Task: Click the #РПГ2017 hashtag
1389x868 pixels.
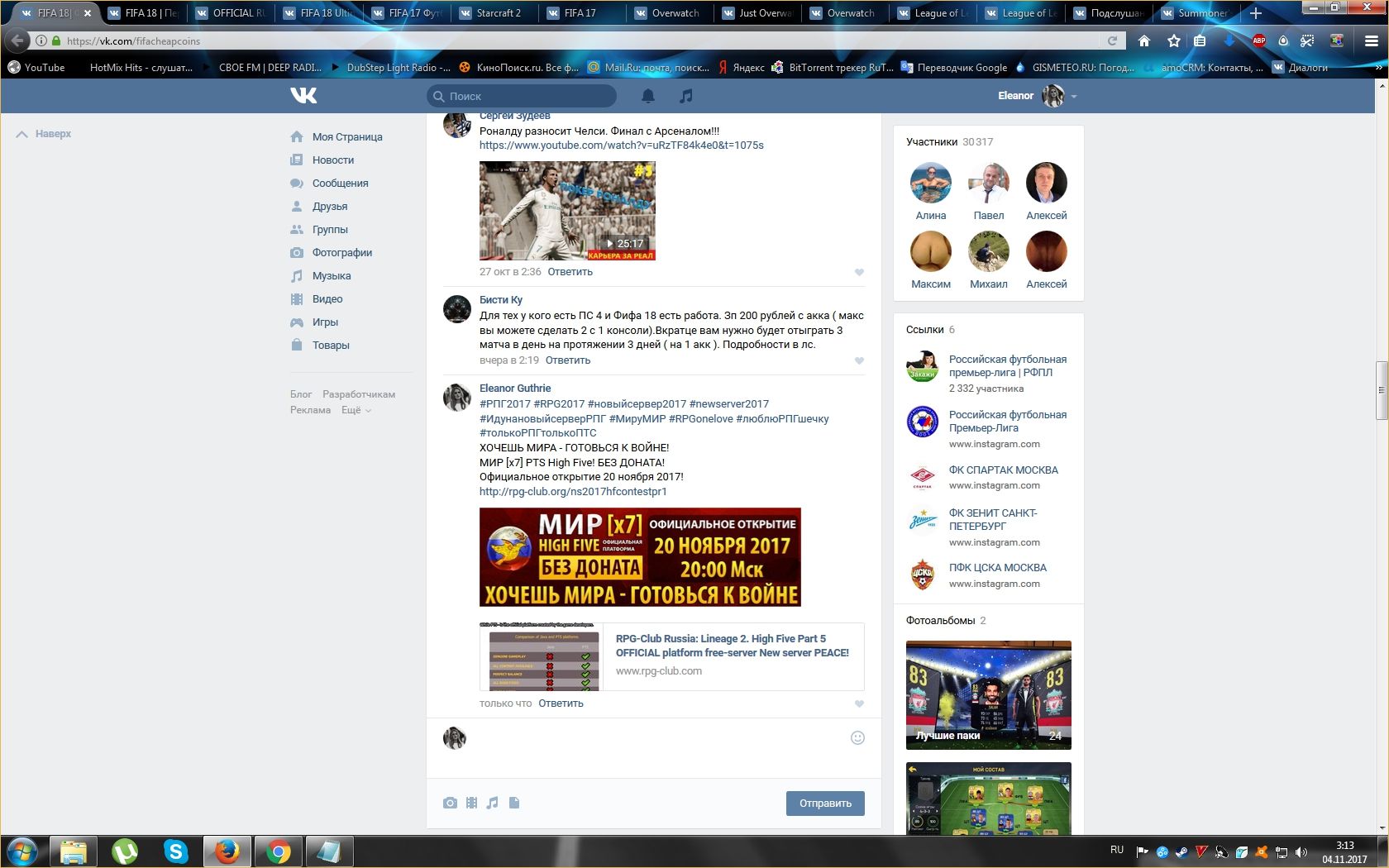Action: pos(505,404)
